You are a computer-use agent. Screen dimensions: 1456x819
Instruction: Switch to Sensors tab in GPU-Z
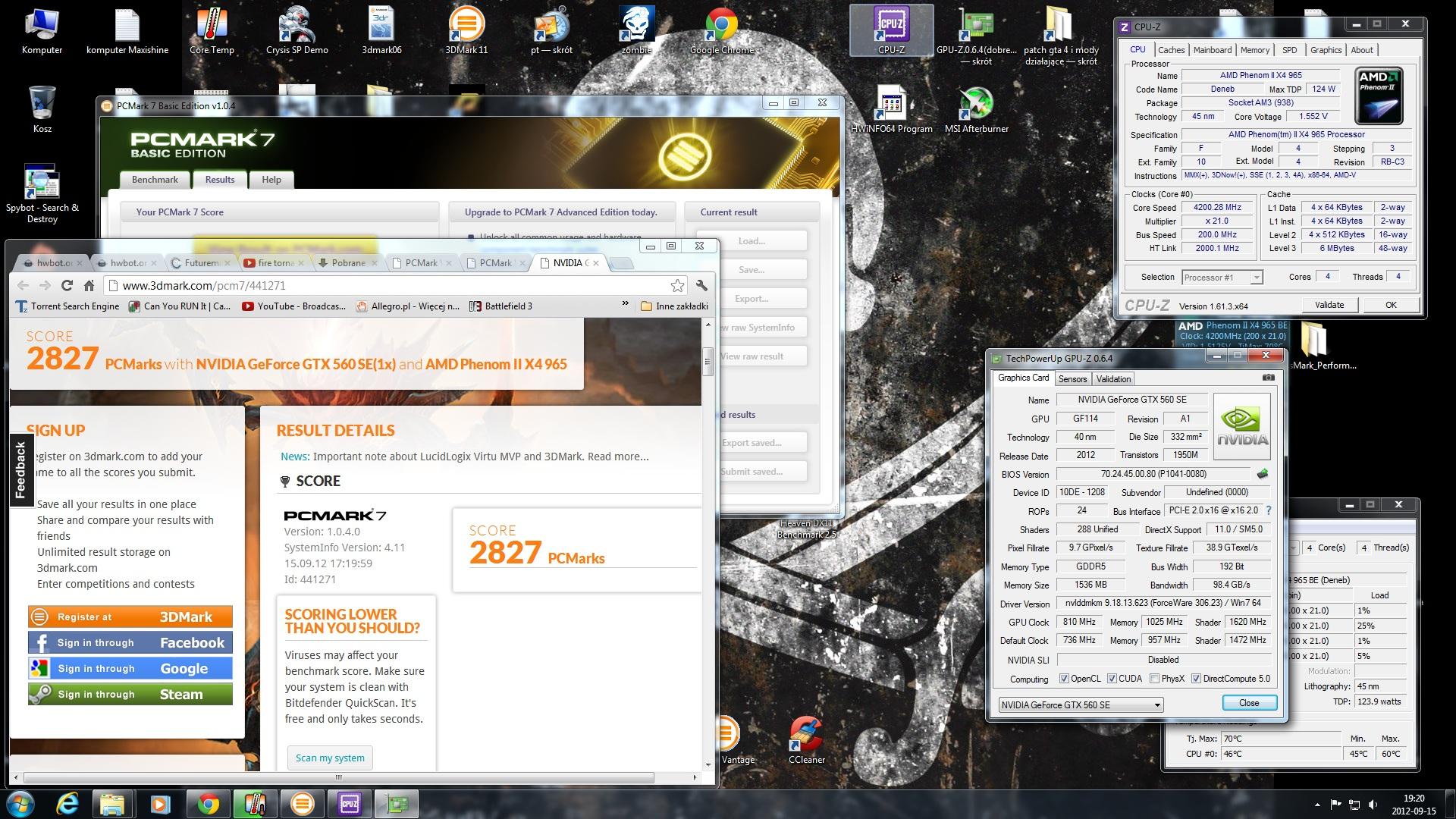point(1072,379)
